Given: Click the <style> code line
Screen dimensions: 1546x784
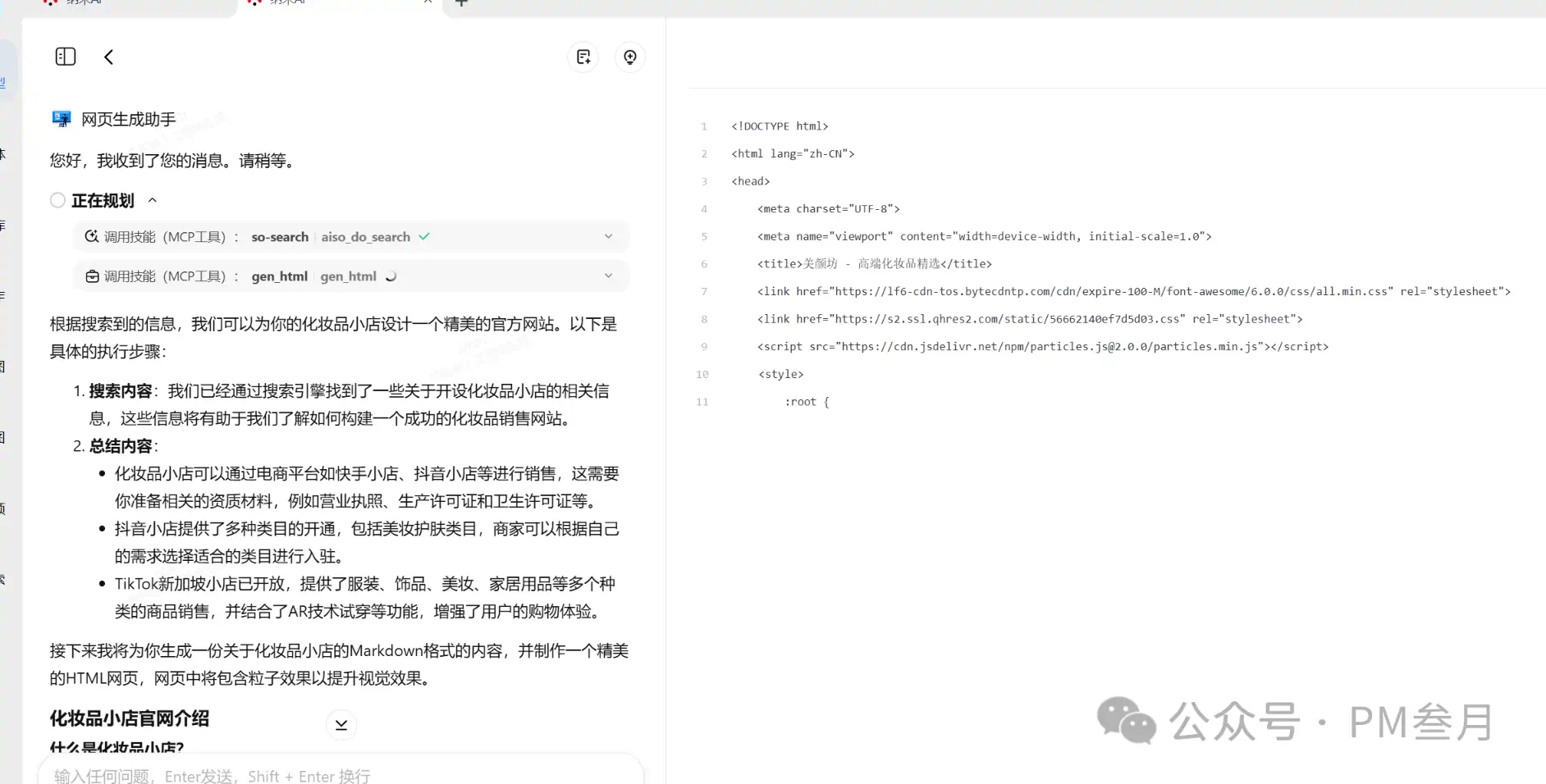Looking at the screenshot, I should click(781, 374).
